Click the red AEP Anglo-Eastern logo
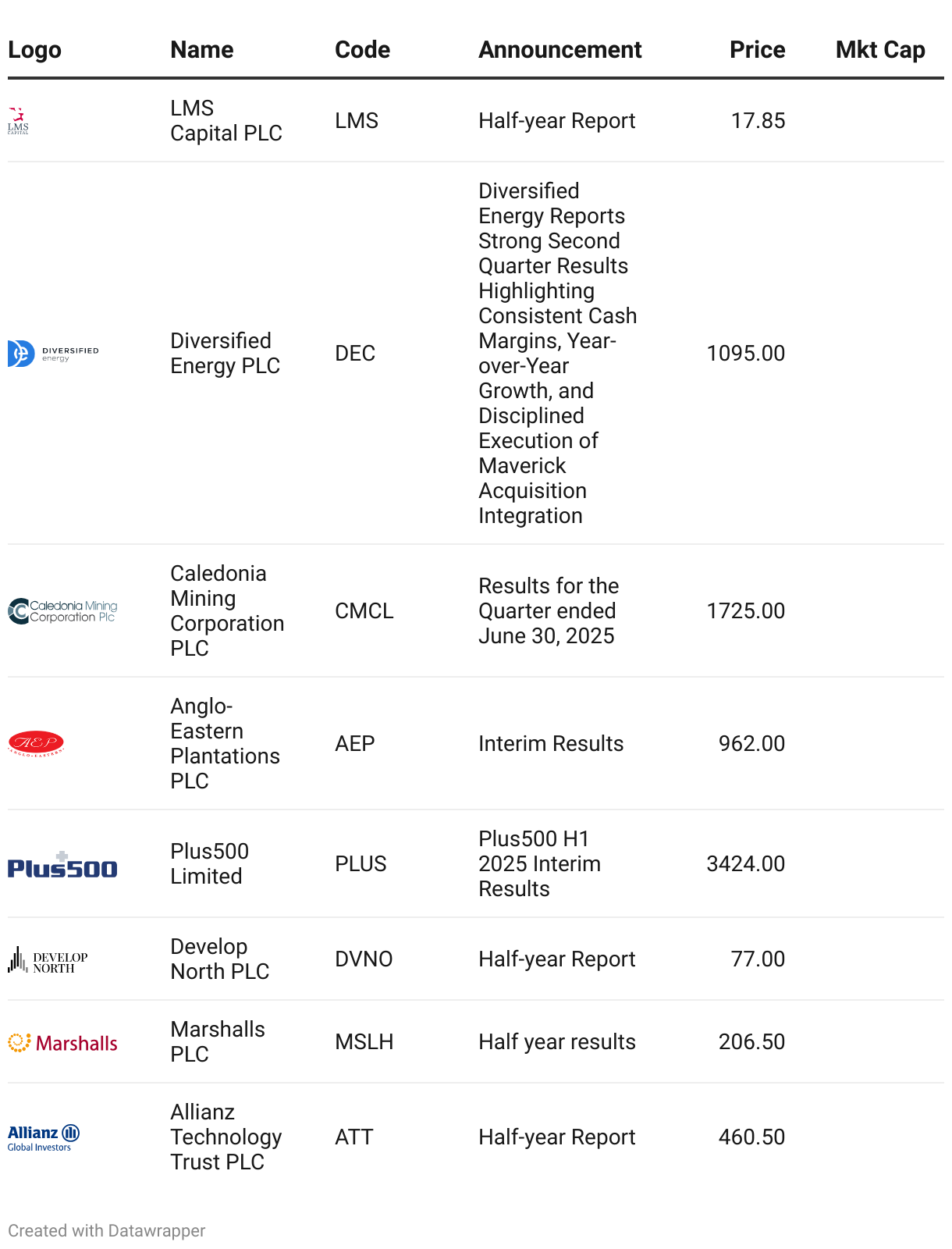Screen dimensions: 952x1249 36,744
